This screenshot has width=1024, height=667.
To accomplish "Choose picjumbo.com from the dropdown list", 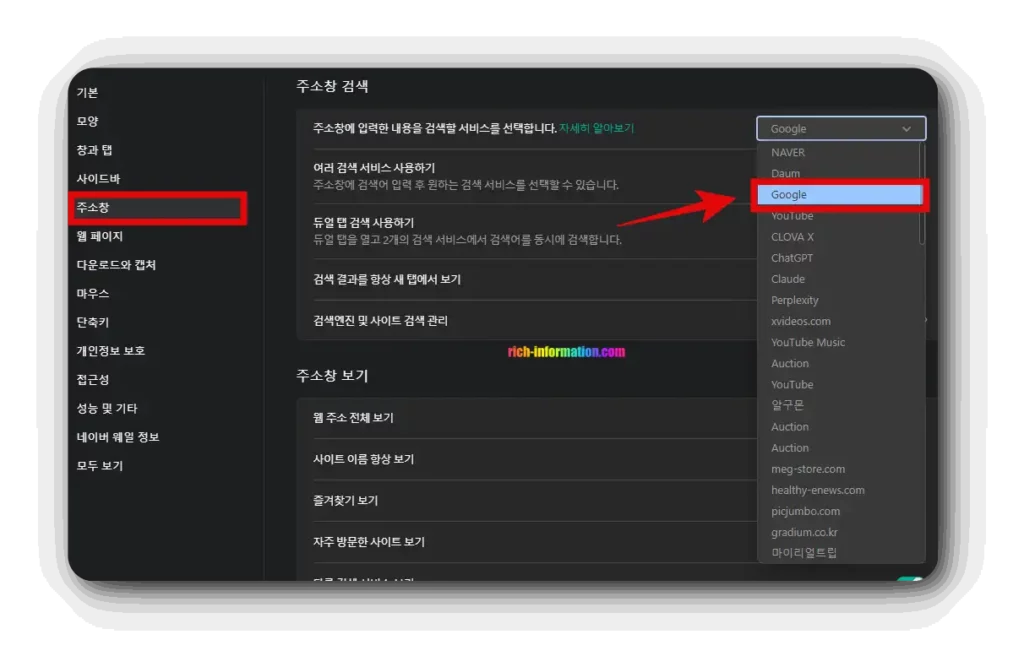I will coord(839,512).
